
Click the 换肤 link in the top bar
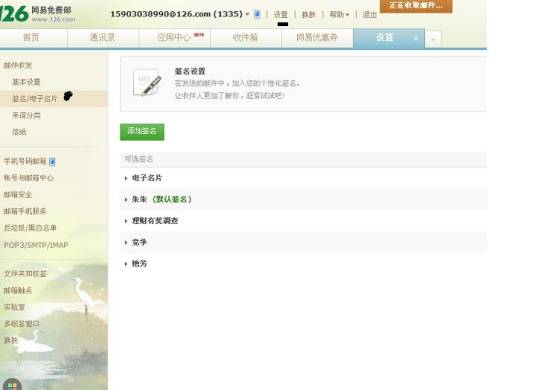coord(308,14)
